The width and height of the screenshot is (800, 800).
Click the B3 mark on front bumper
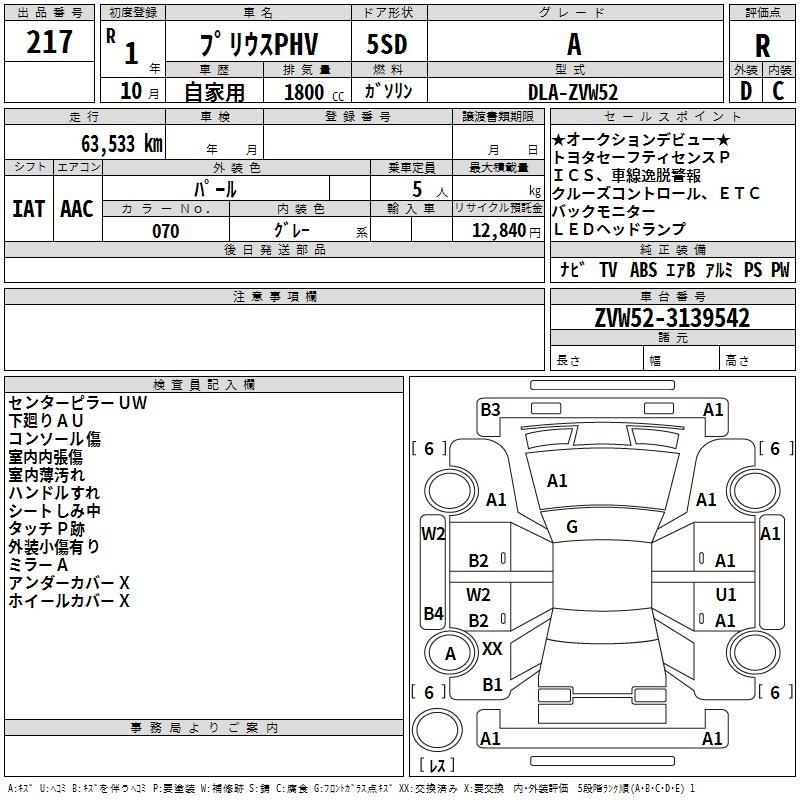pyautogui.click(x=490, y=410)
